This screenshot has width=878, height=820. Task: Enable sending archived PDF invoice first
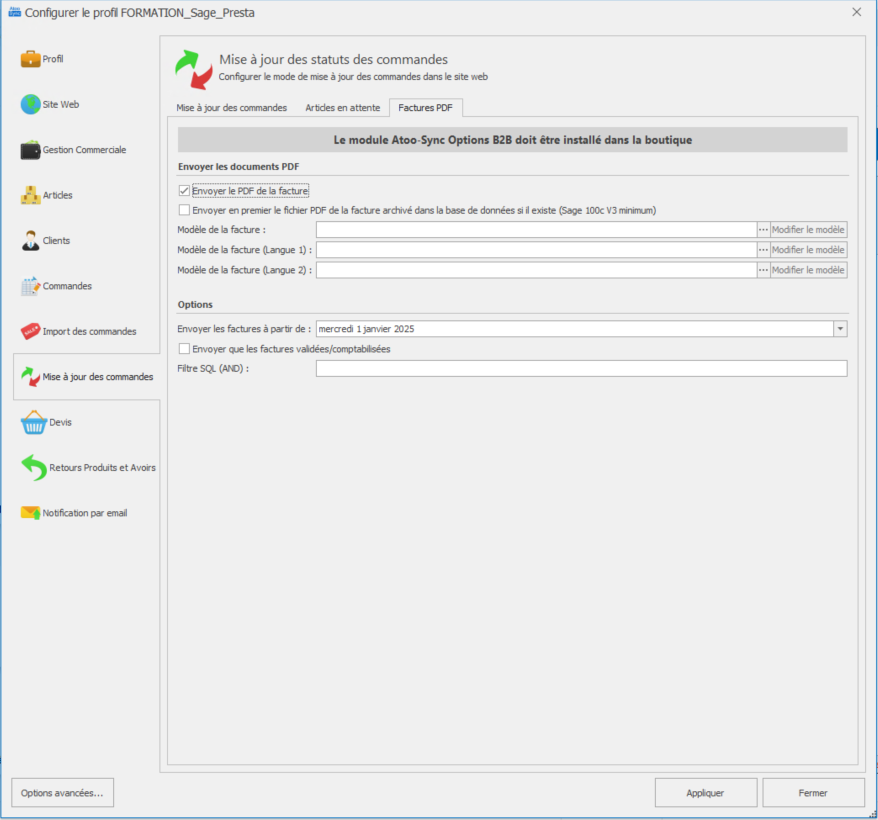(184, 210)
